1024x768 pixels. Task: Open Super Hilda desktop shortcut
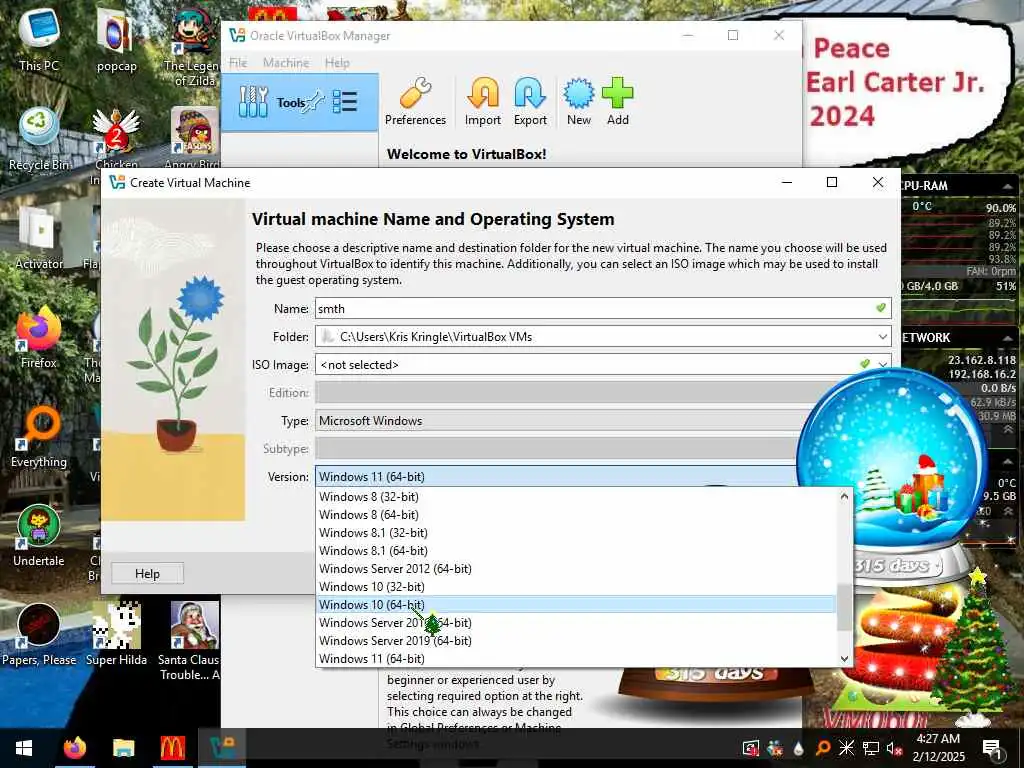(116, 634)
